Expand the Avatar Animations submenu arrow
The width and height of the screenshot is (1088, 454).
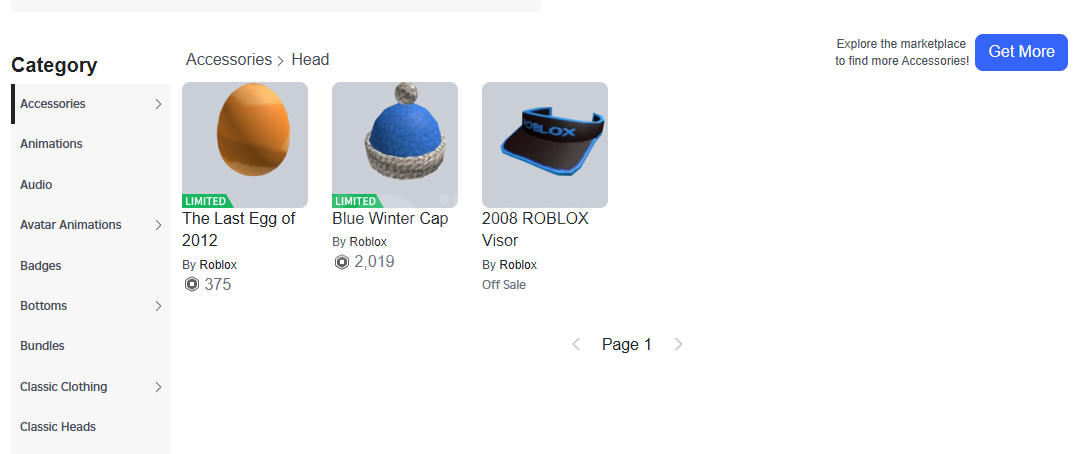pos(158,225)
